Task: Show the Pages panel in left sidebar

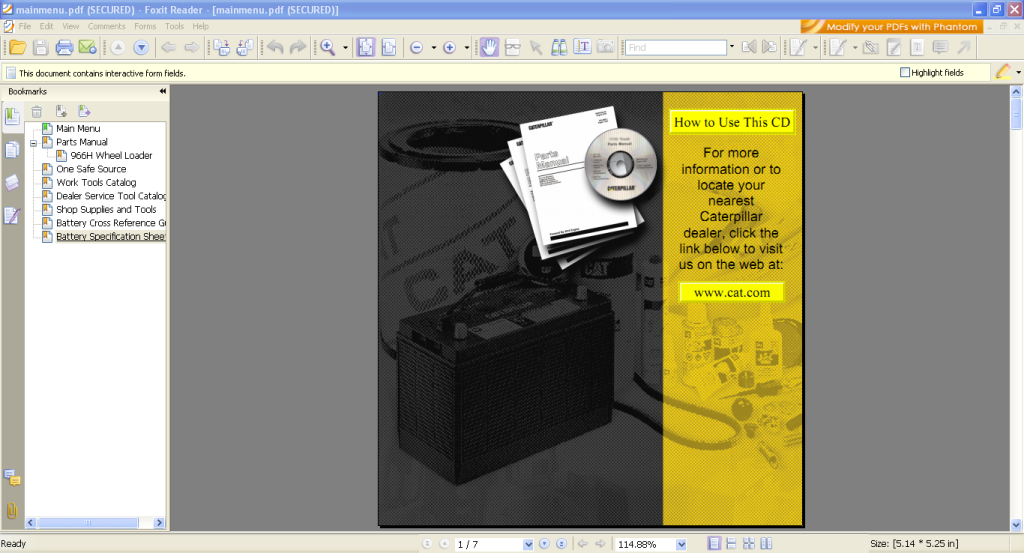Action: (12, 150)
